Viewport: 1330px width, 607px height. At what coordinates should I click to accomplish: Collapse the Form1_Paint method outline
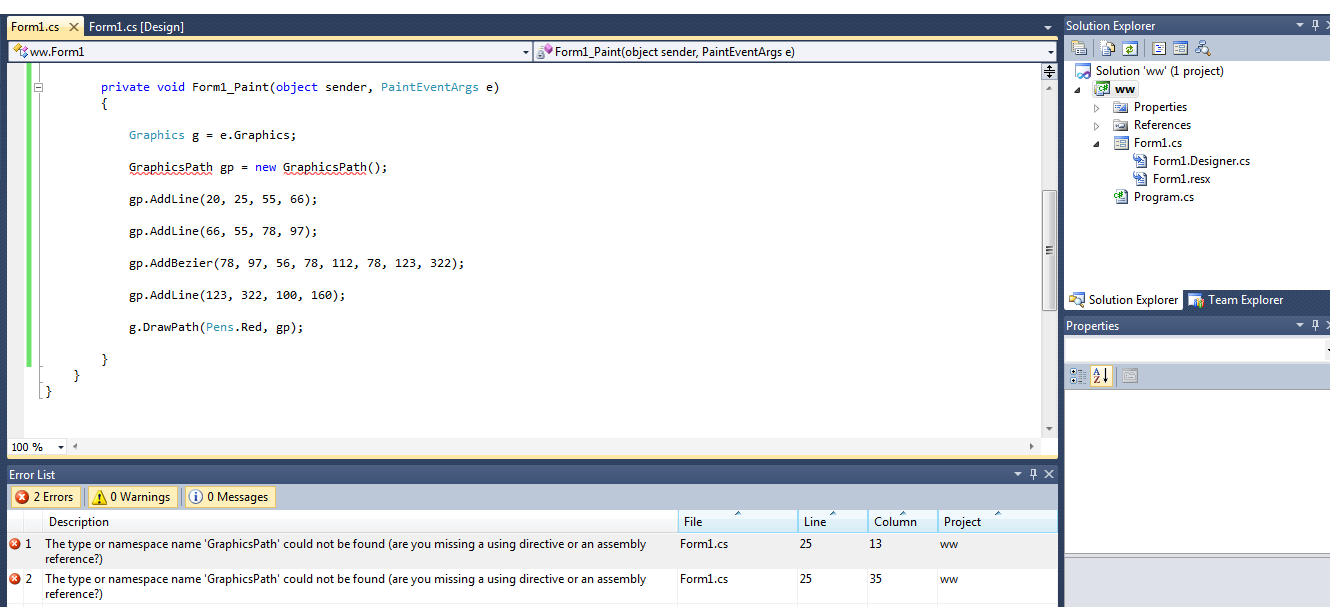coord(39,87)
